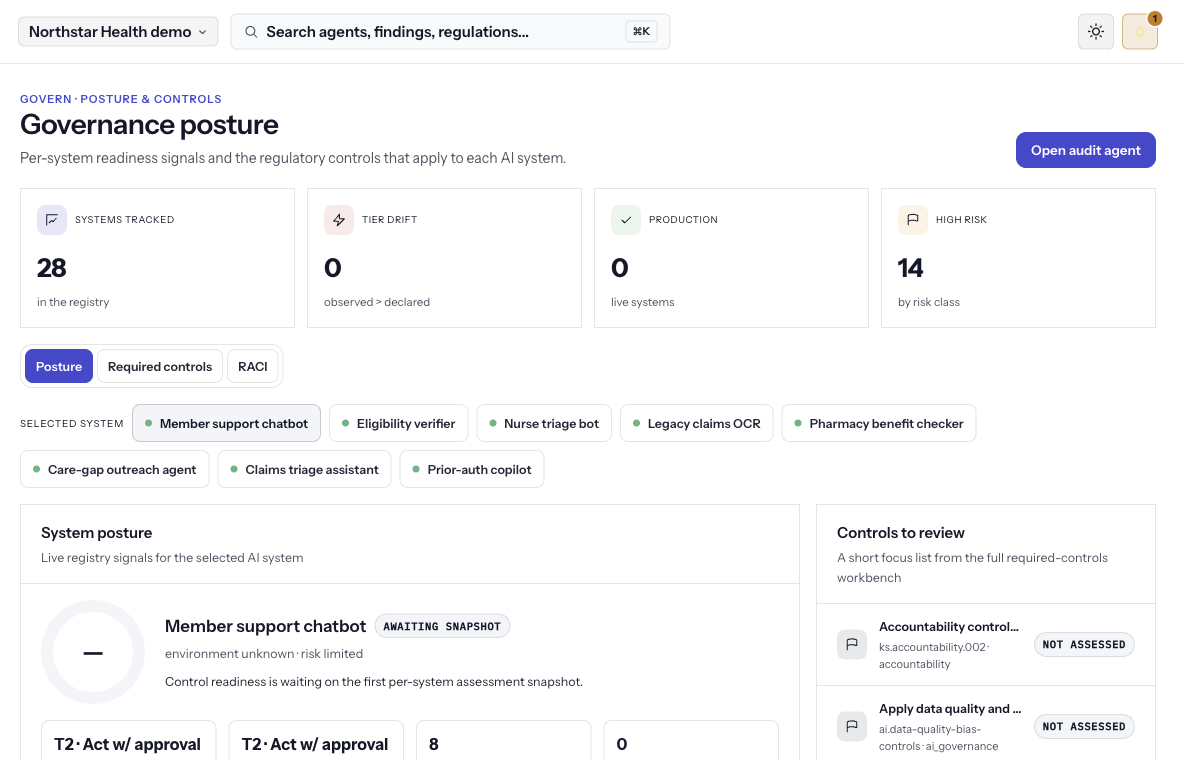This screenshot has width=1184, height=760.
Task: Click the High Risk flag icon
Action: 913,220
